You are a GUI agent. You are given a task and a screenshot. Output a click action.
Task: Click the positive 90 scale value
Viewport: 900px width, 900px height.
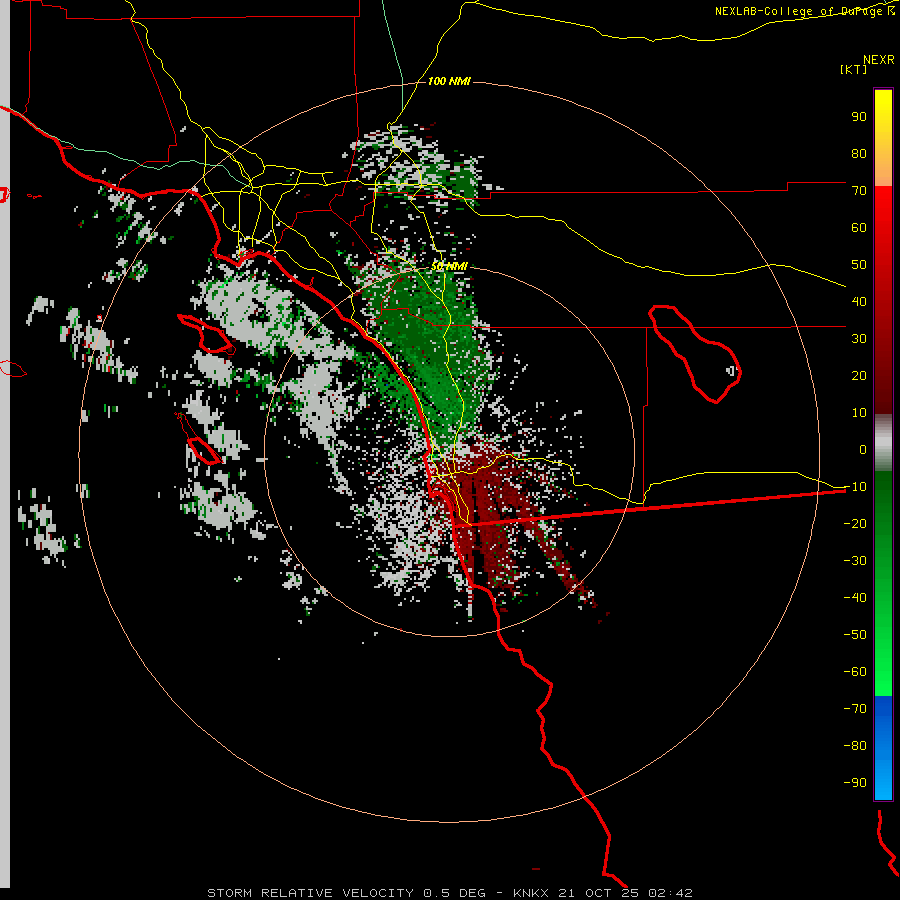click(x=859, y=117)
